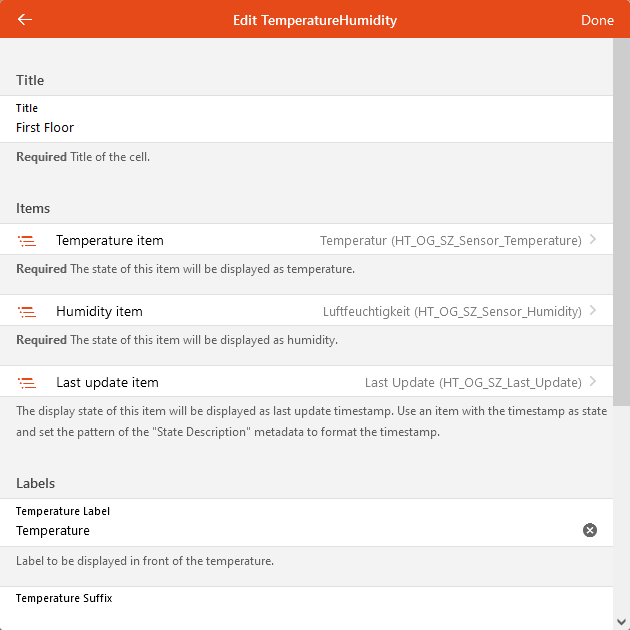This screenshot has height=630, width=630.
Task: Click the vertical scrollbar thumb
Action: pos(621,220)
